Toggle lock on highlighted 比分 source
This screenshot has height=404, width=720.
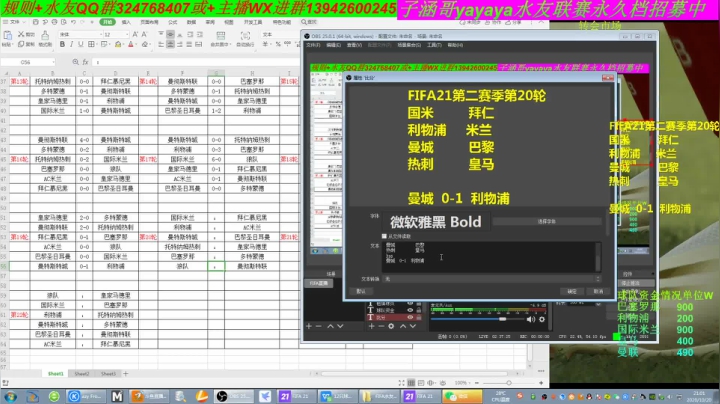(419, 317)
